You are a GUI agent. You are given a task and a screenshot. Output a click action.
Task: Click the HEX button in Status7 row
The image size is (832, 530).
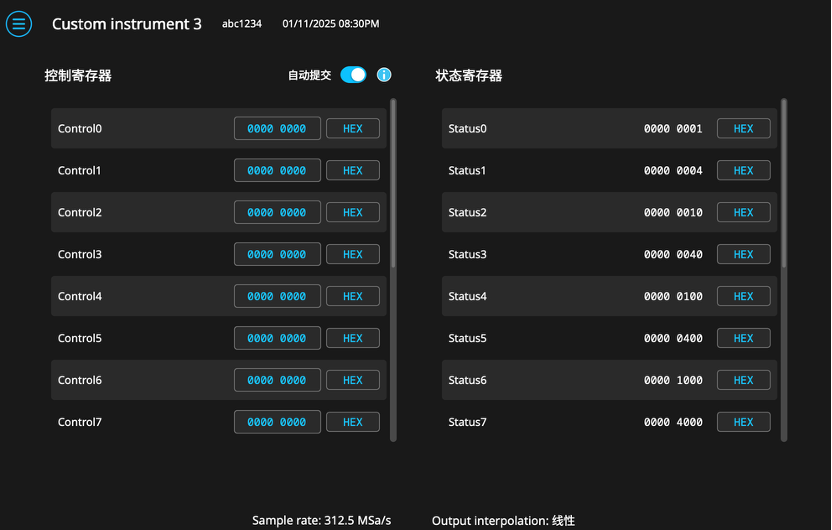[743, 423]
